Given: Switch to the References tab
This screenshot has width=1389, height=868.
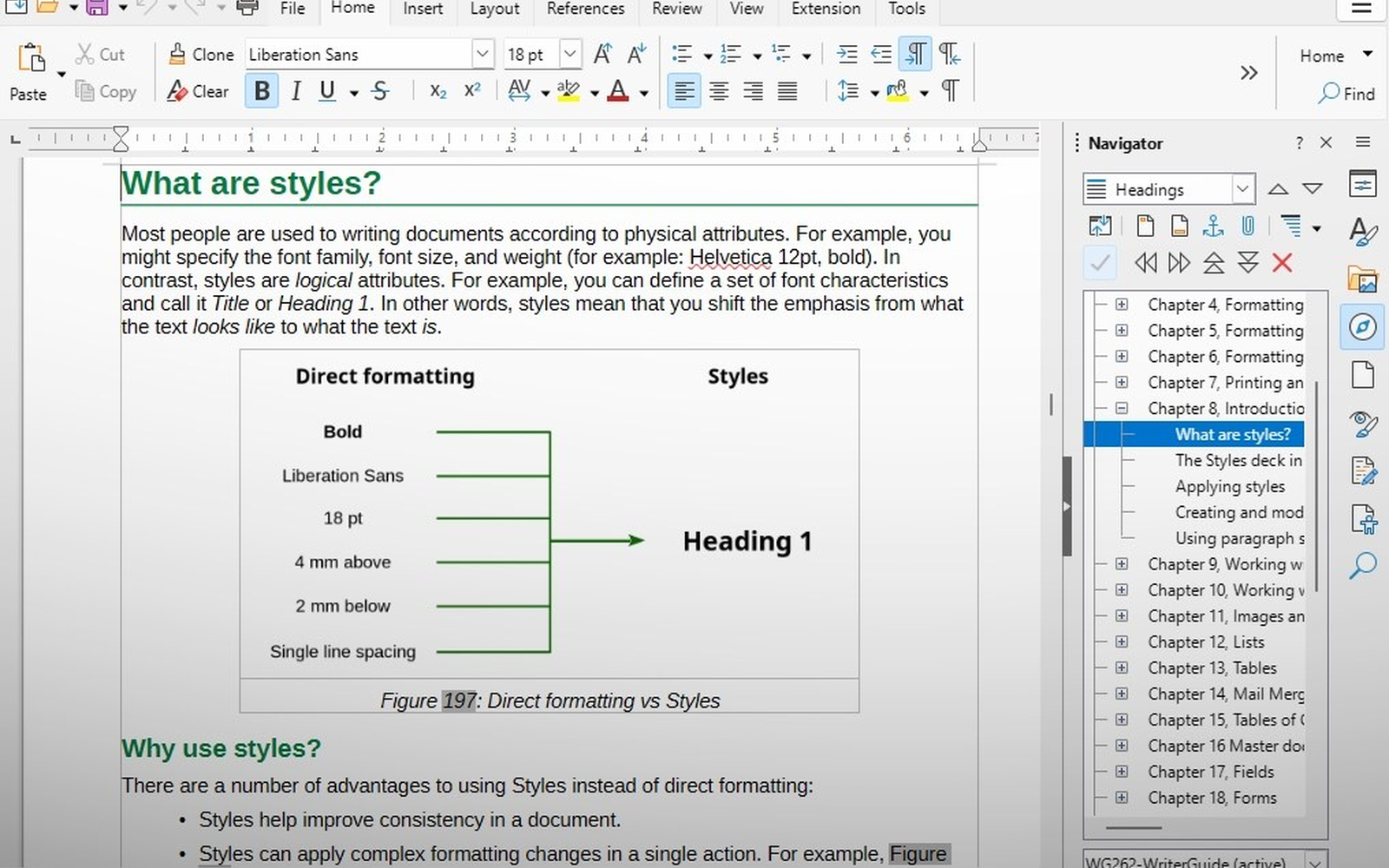Looking at the screenshot, I should tap(586, 9).
